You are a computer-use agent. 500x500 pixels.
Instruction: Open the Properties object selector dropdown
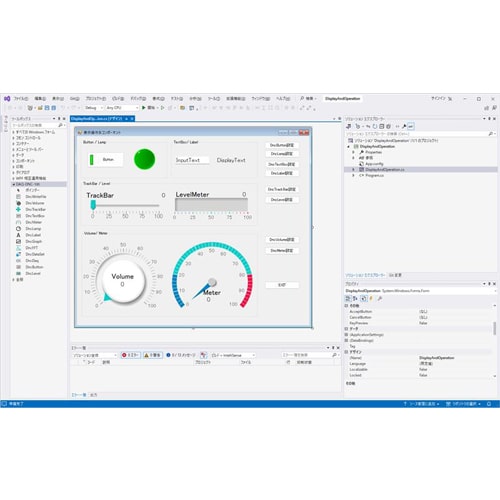click(x=495, y=291)
